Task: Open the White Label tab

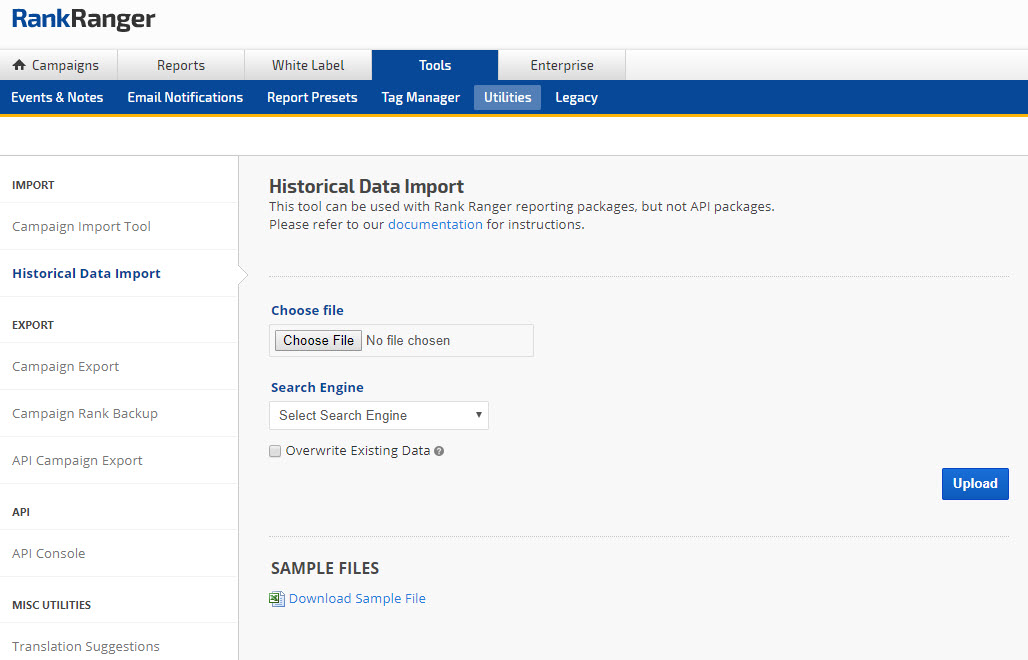Action: click(308, 65)
